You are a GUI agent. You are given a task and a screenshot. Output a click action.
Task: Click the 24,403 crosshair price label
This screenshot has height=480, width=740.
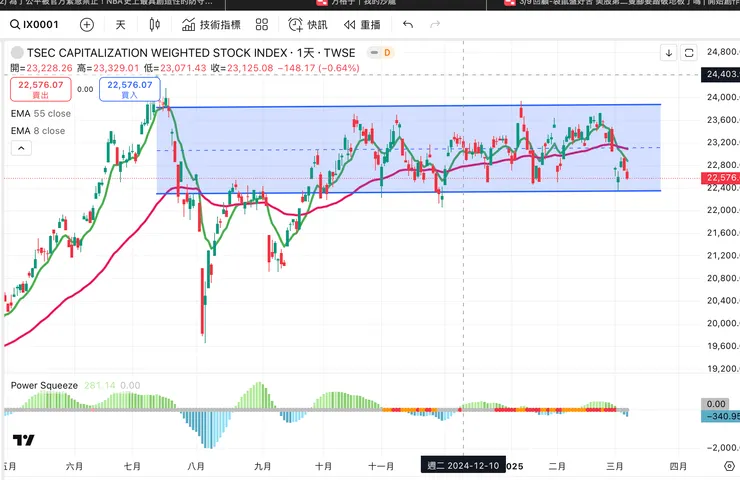click(x=720, y=74)
